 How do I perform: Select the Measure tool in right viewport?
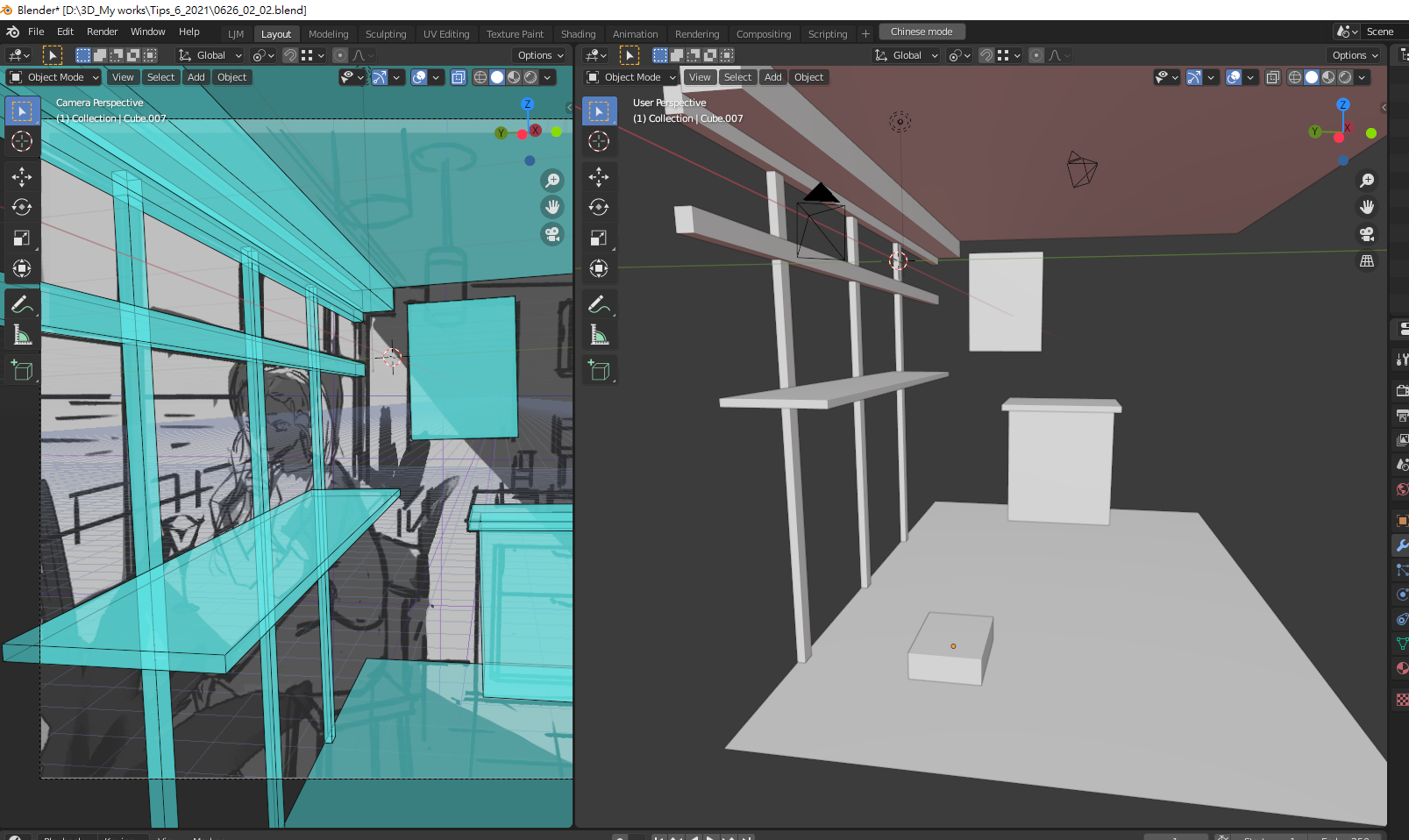tap(599, 336)
